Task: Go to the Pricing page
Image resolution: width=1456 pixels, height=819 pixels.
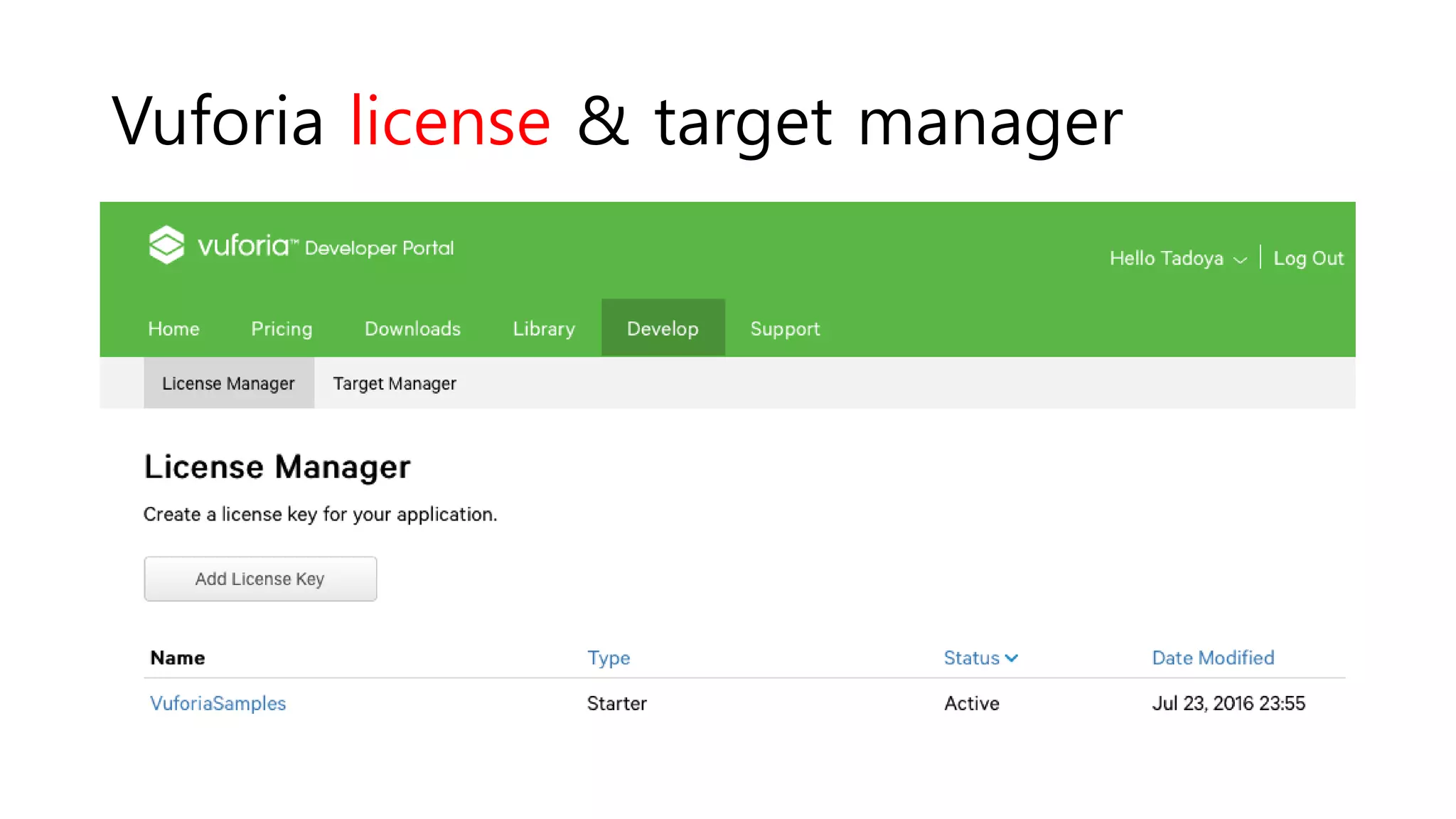Action: pyautogui.click(x=282, y=328)
